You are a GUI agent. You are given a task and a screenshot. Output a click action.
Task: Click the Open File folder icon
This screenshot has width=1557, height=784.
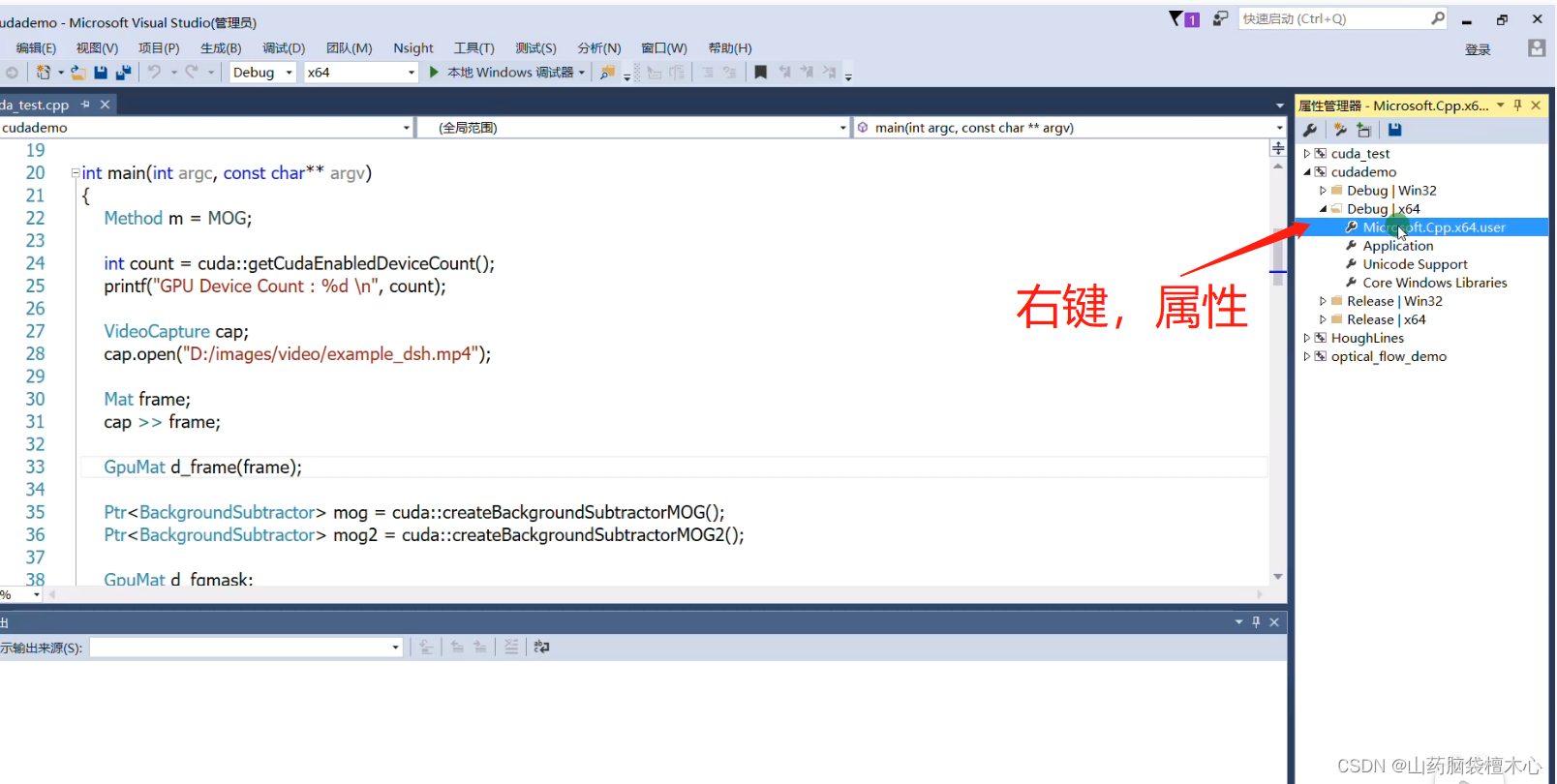[78, 73]
